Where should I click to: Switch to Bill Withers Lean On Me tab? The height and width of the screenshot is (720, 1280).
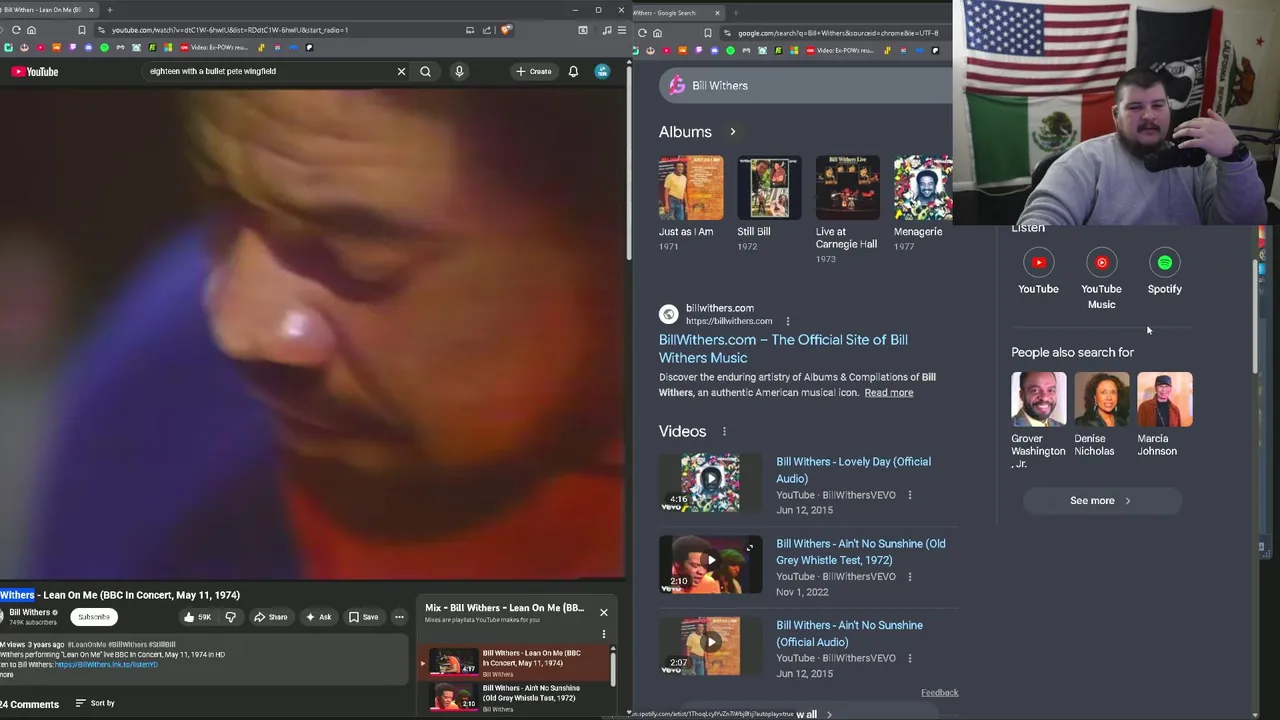(x=45, y=10)
